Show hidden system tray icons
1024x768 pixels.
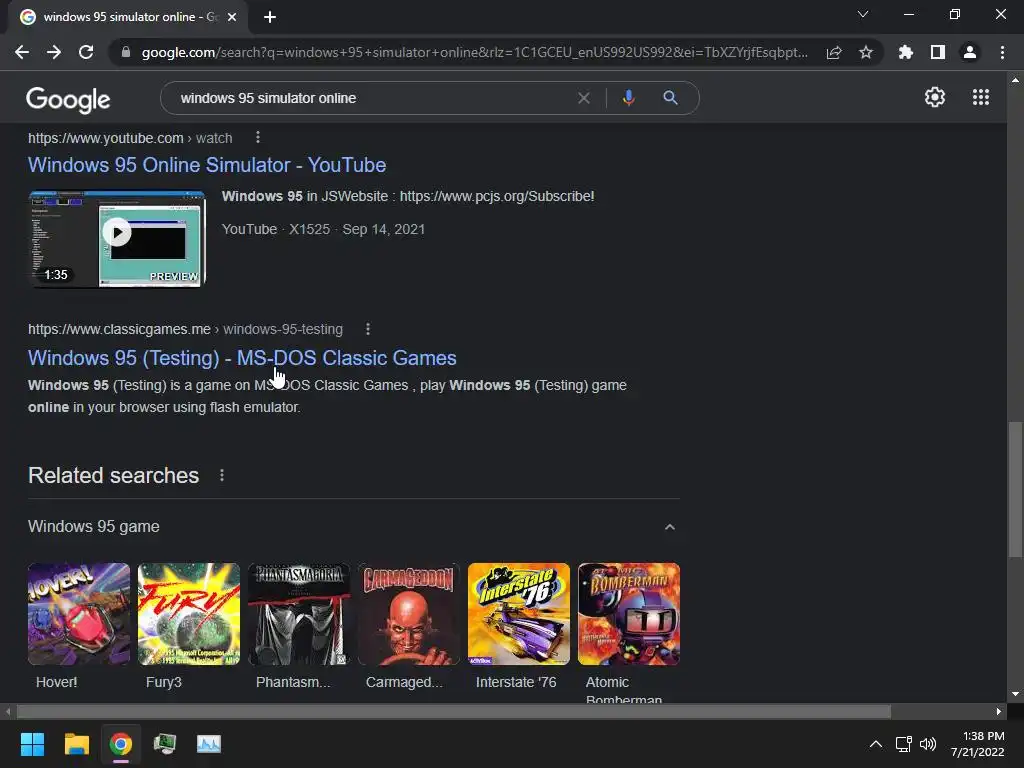click(x=876, y=744)
